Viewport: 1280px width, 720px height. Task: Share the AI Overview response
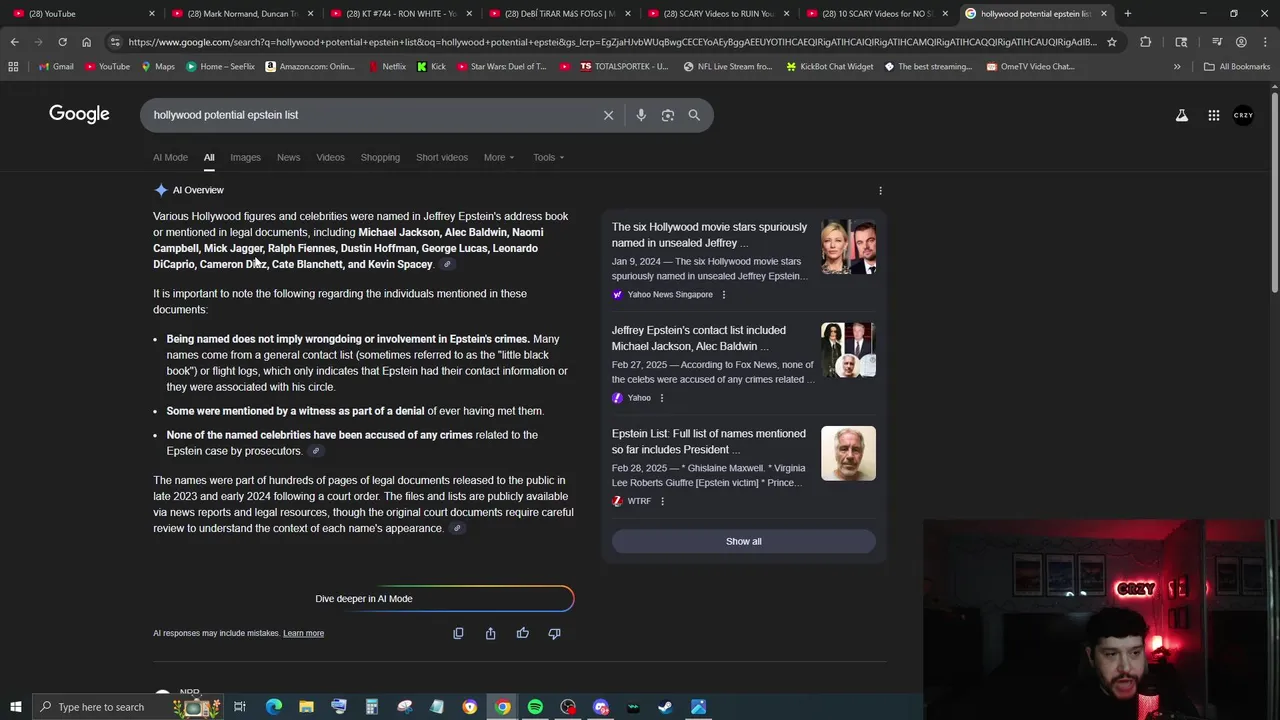click(490, 633)
